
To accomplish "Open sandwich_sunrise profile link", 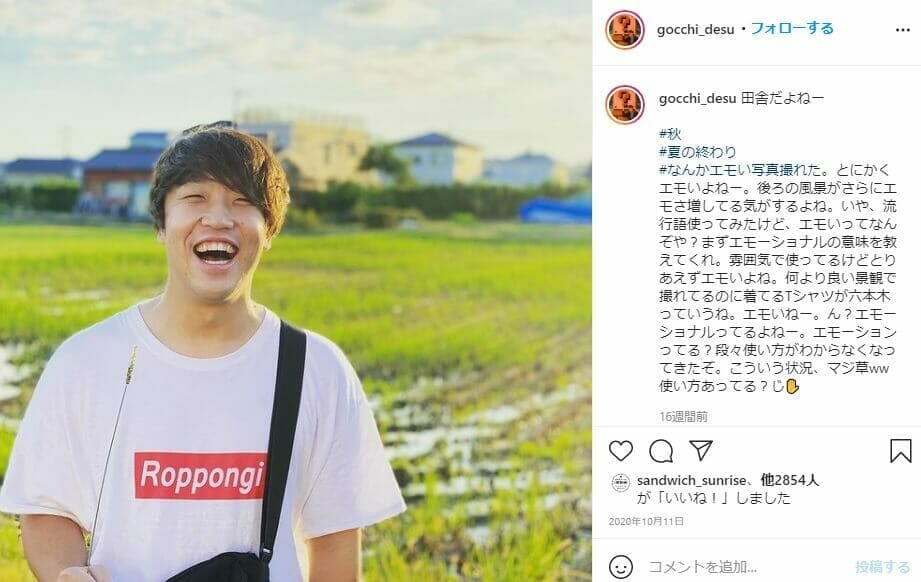I will click(x=691, y=480).
